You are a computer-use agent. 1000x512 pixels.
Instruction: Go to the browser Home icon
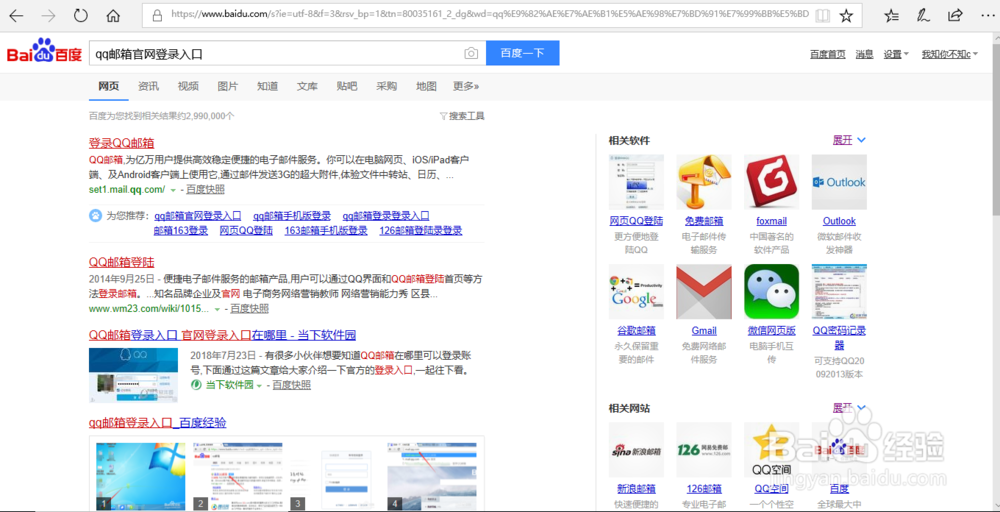(114, 16)
